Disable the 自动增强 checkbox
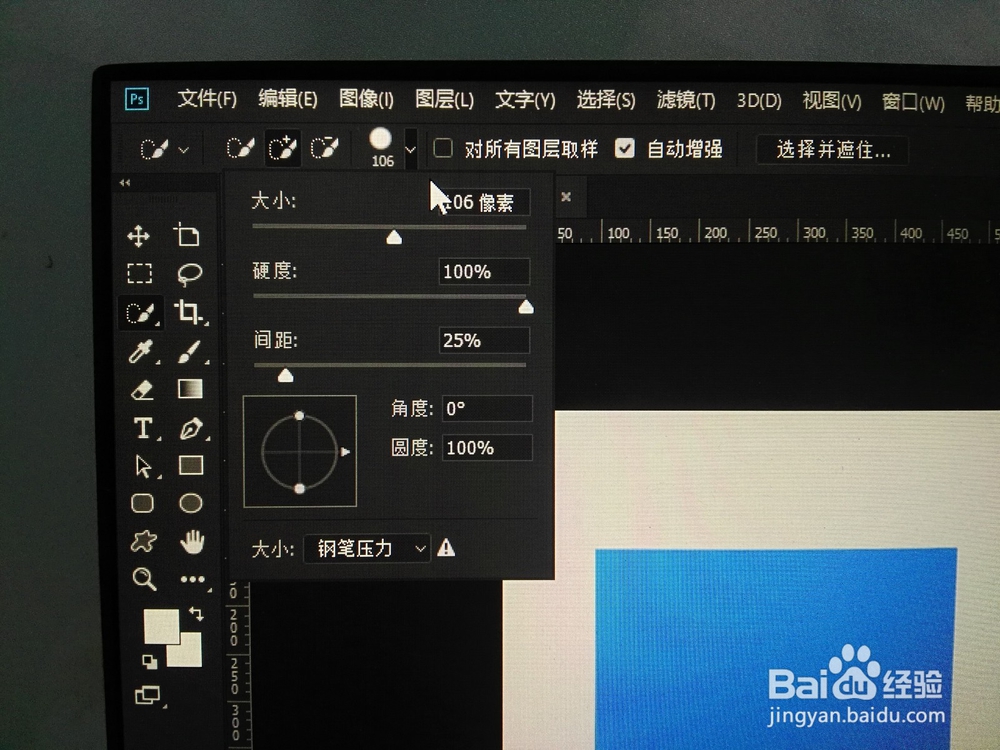1000x750 pixels. (625, 148)
